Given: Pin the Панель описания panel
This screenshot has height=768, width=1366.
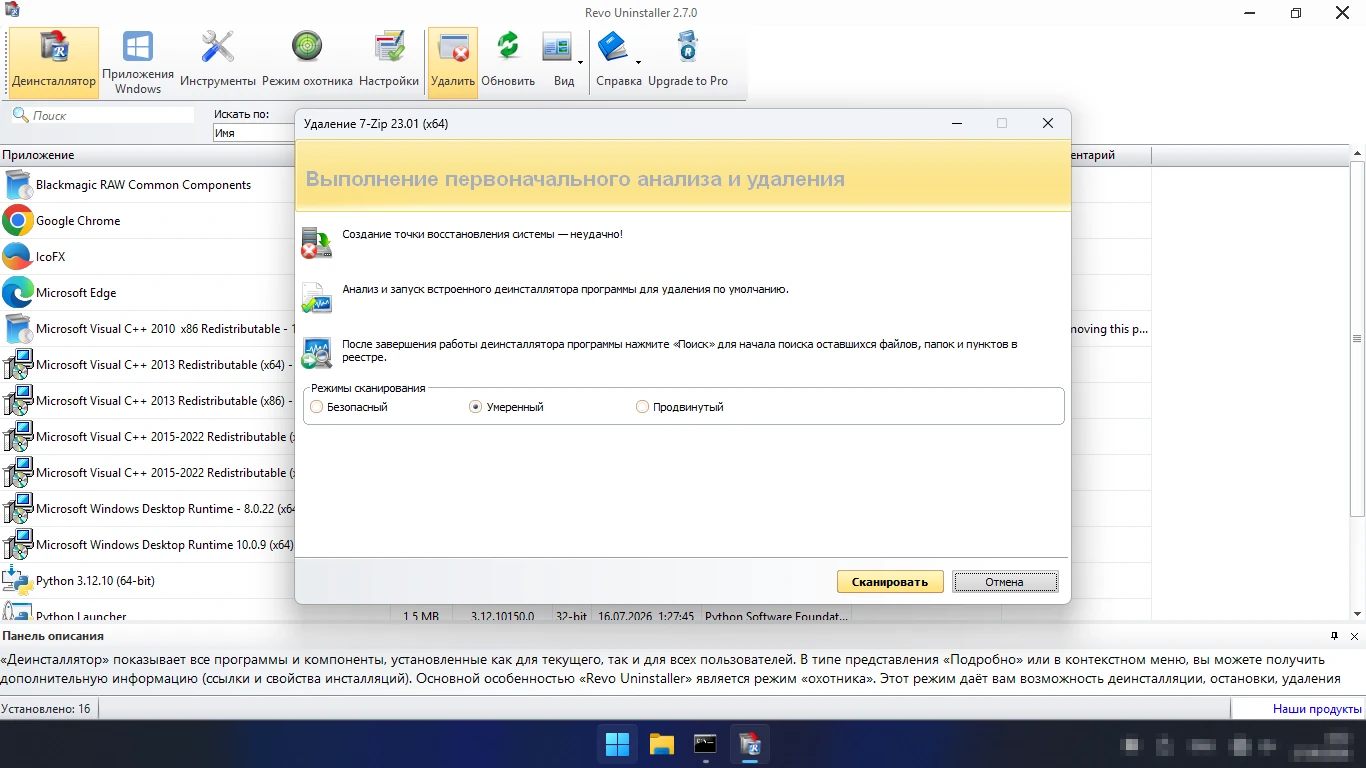Looking at the screenshot, I should (x=1334, y=636).
